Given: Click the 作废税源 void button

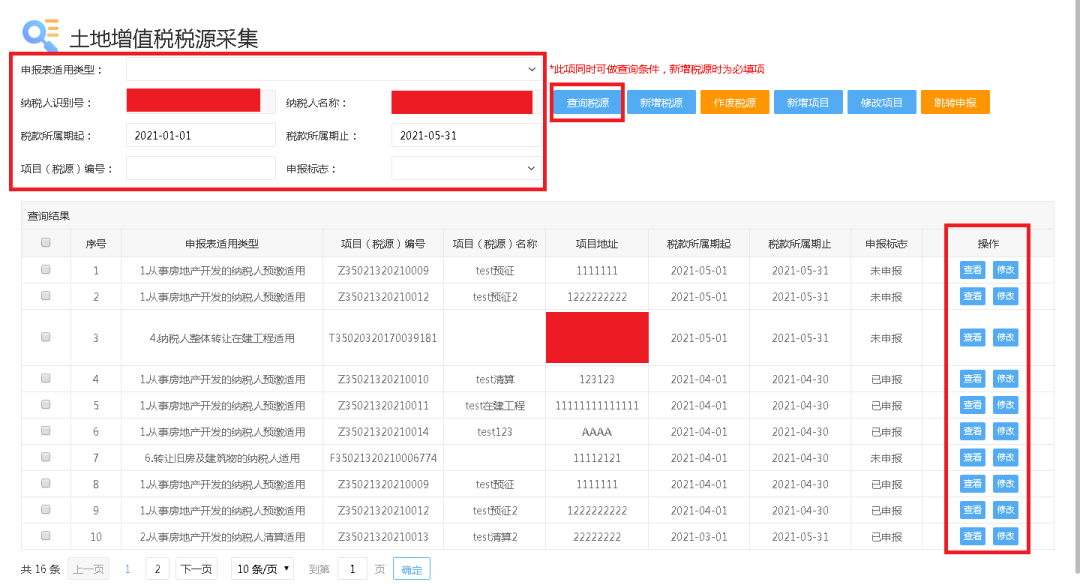Looking at the screenshot, I should 734,101.
